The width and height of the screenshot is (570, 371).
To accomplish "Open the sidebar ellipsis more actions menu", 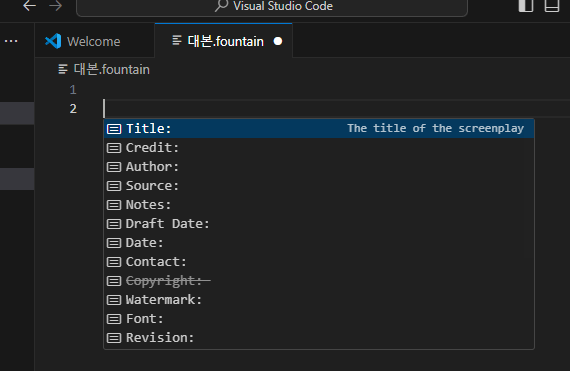I will point(11,41).
